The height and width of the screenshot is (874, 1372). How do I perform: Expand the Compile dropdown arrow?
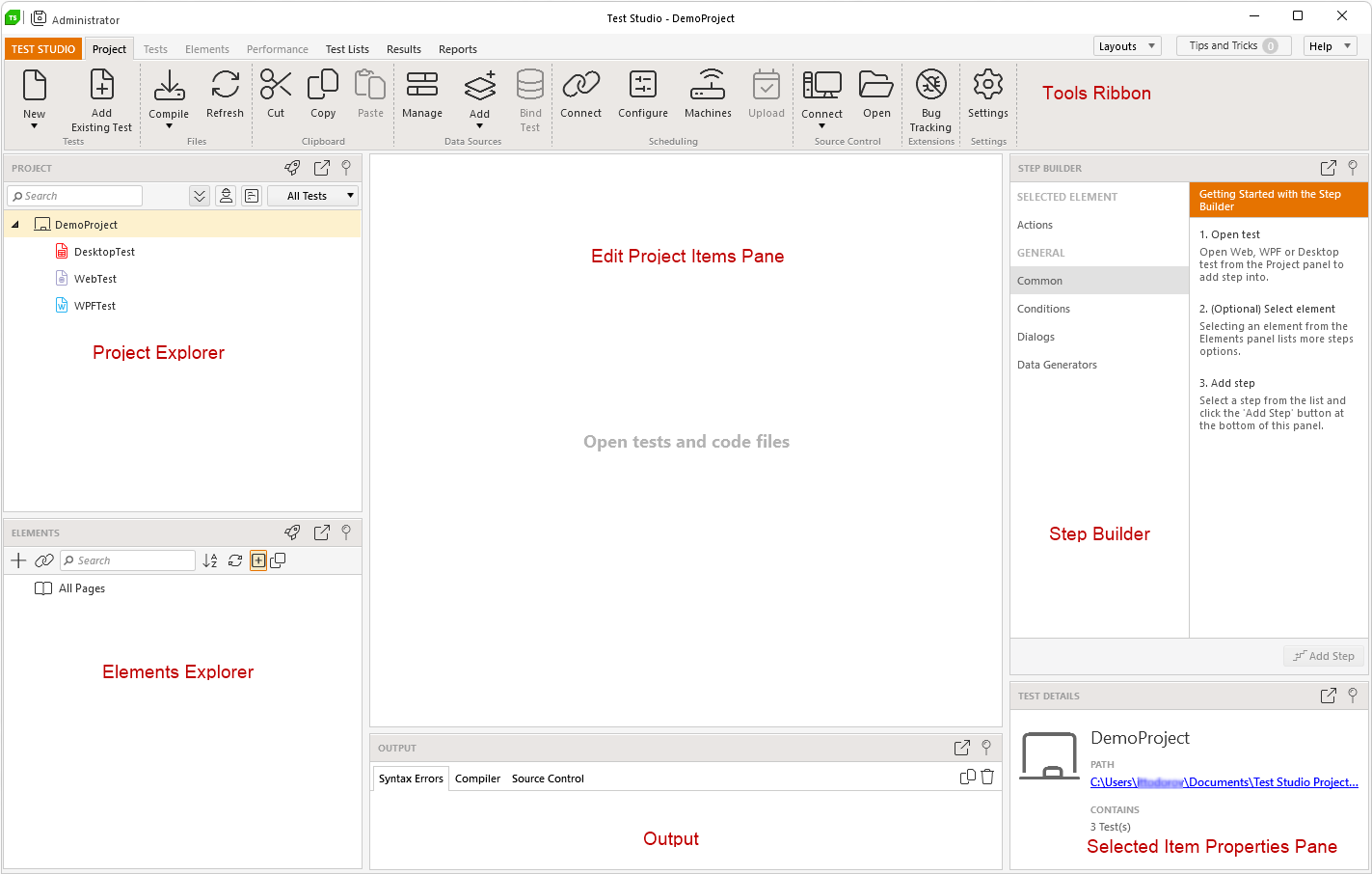[169, 126]
